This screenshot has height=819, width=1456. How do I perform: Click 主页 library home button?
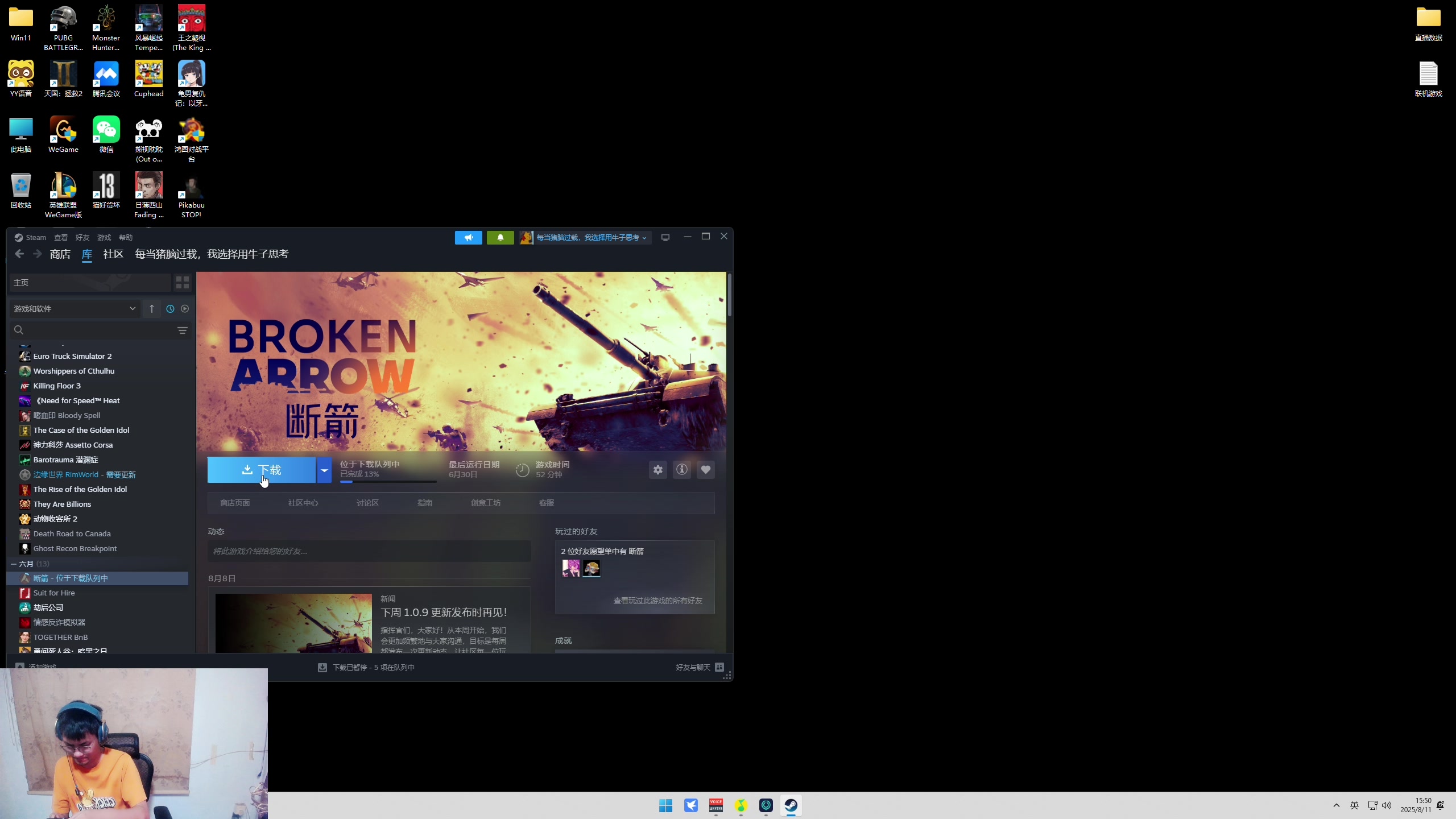click(x=90, y=283)
